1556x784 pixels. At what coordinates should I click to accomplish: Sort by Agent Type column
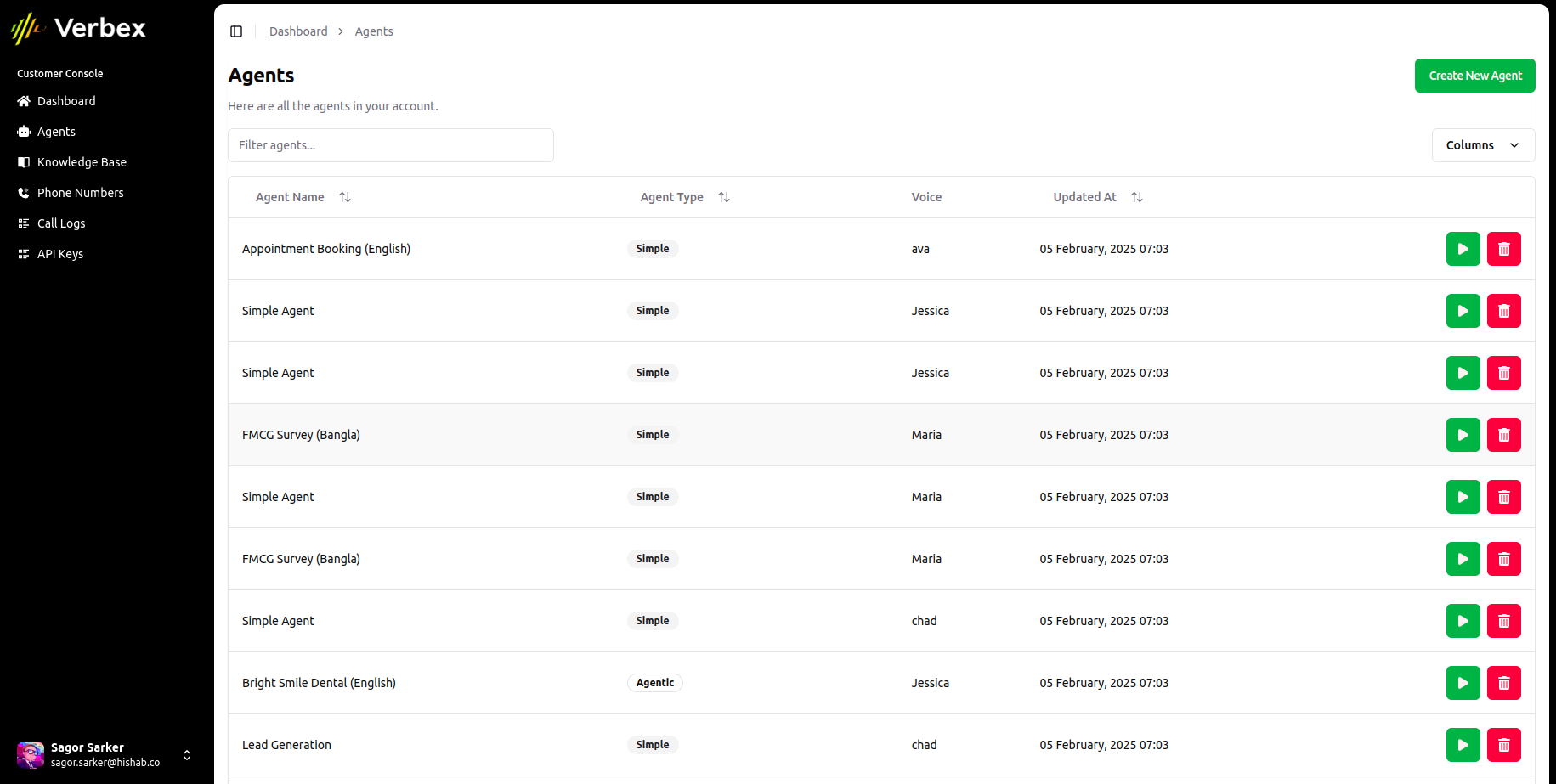tap(685, 197)
